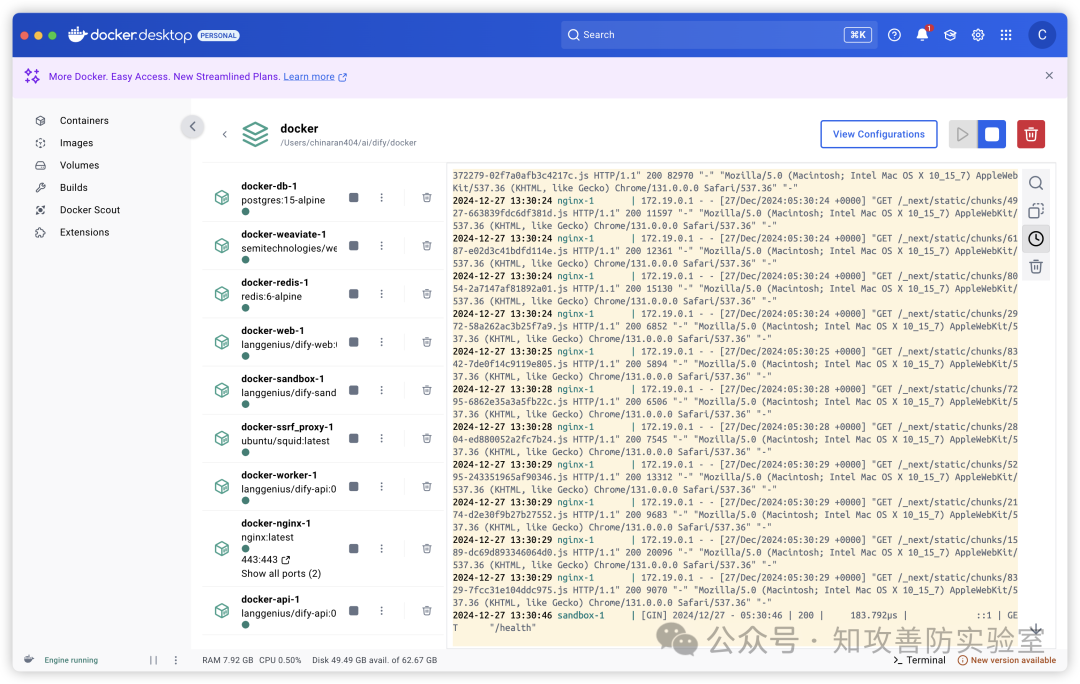Delete the docker-api-1 container

[x=426, y=611]
